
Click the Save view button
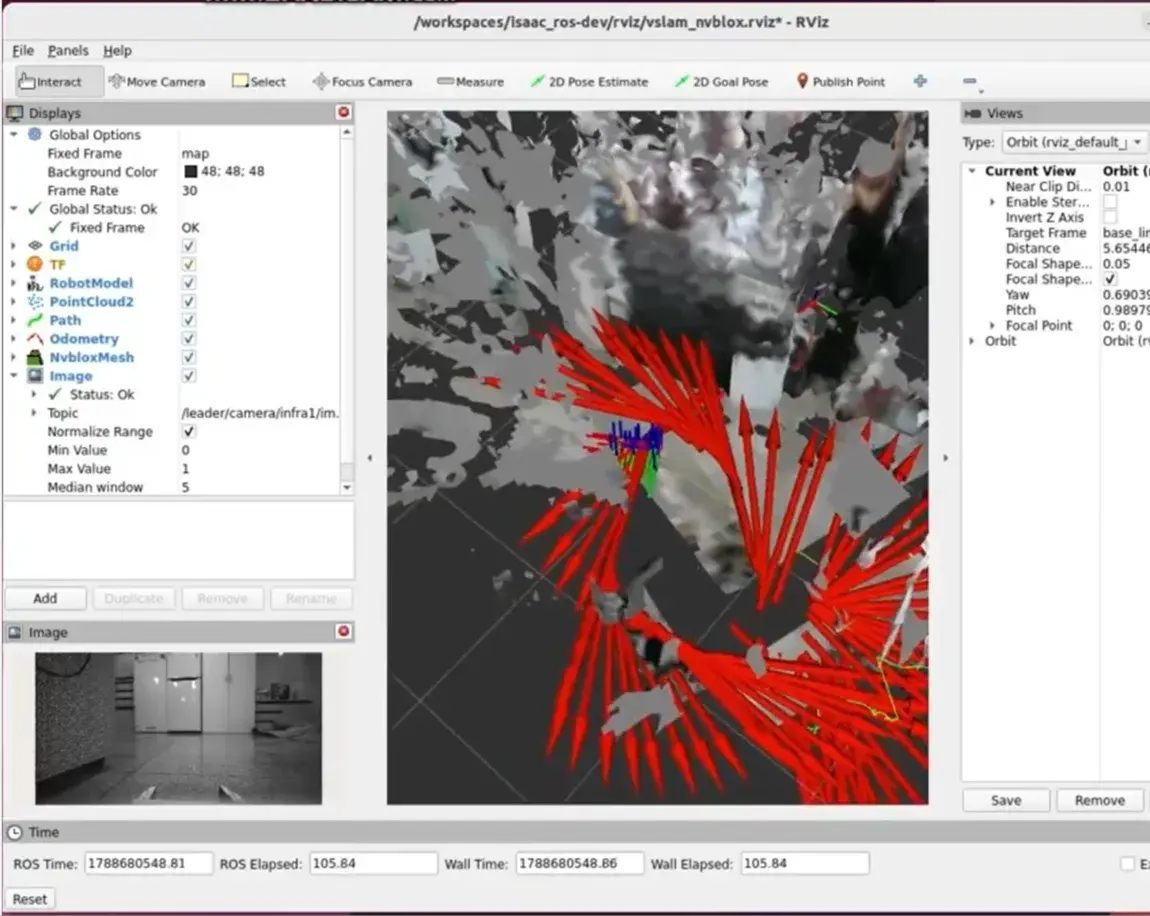pyautogui.click(x=1006, y=800)
